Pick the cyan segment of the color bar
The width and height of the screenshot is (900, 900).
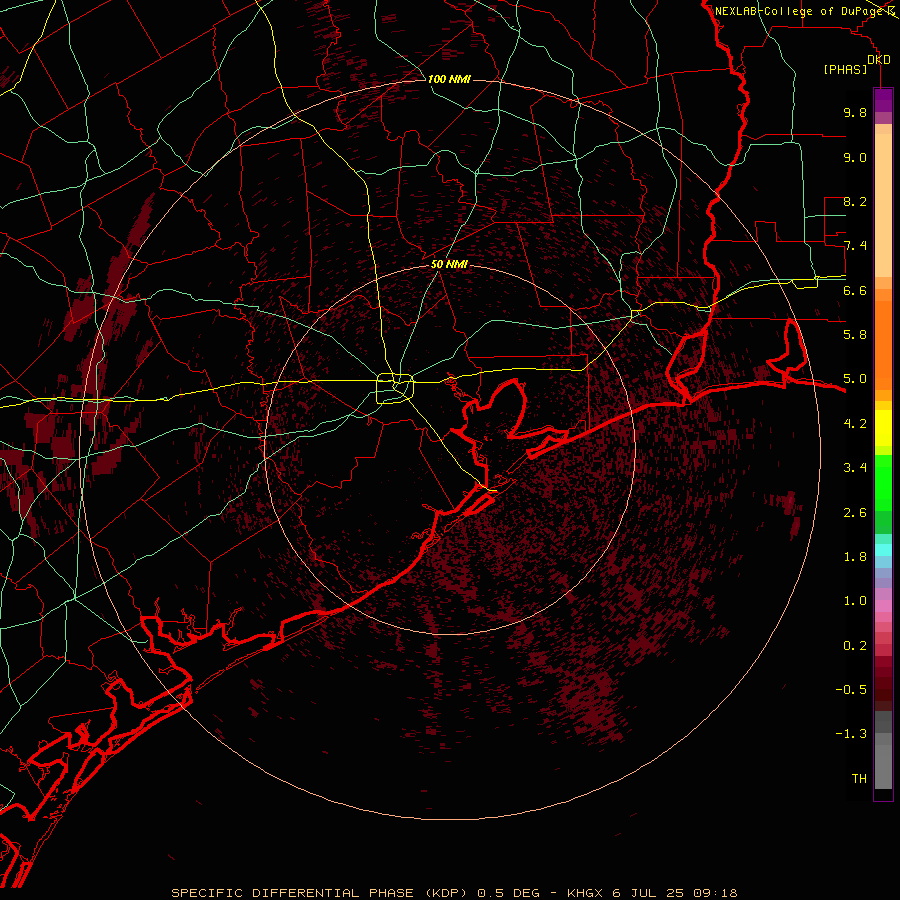[883, 550]
